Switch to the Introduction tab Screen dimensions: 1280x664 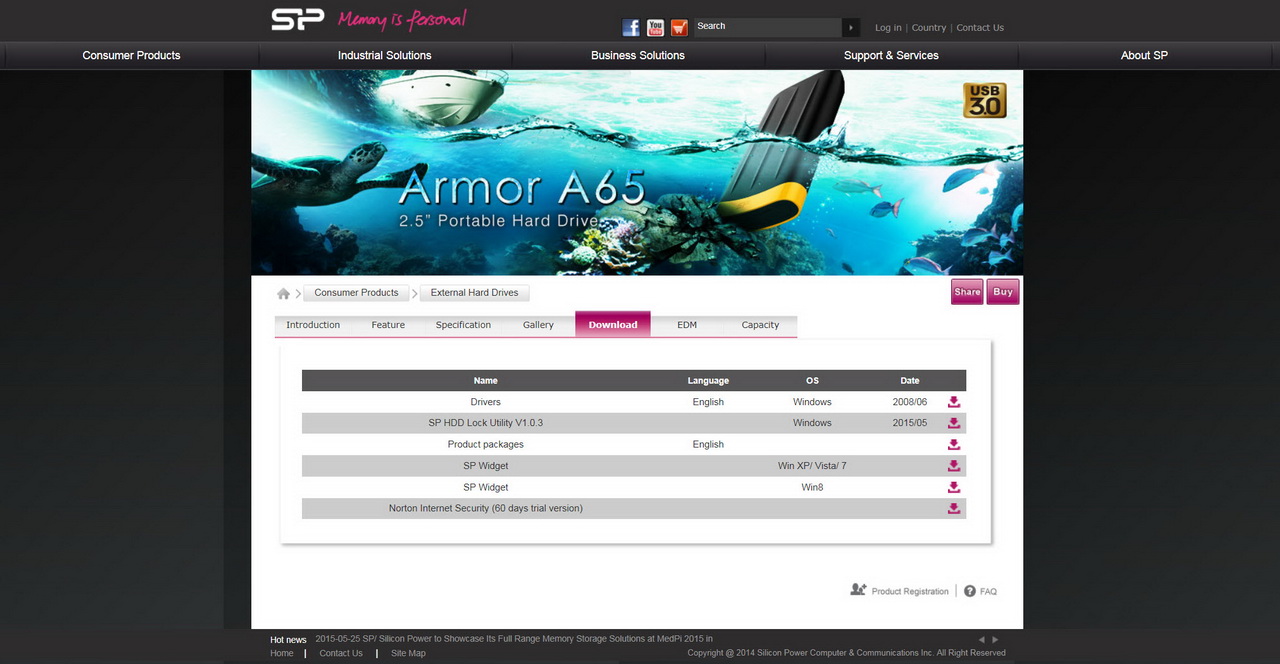click(x=313, y=325)
